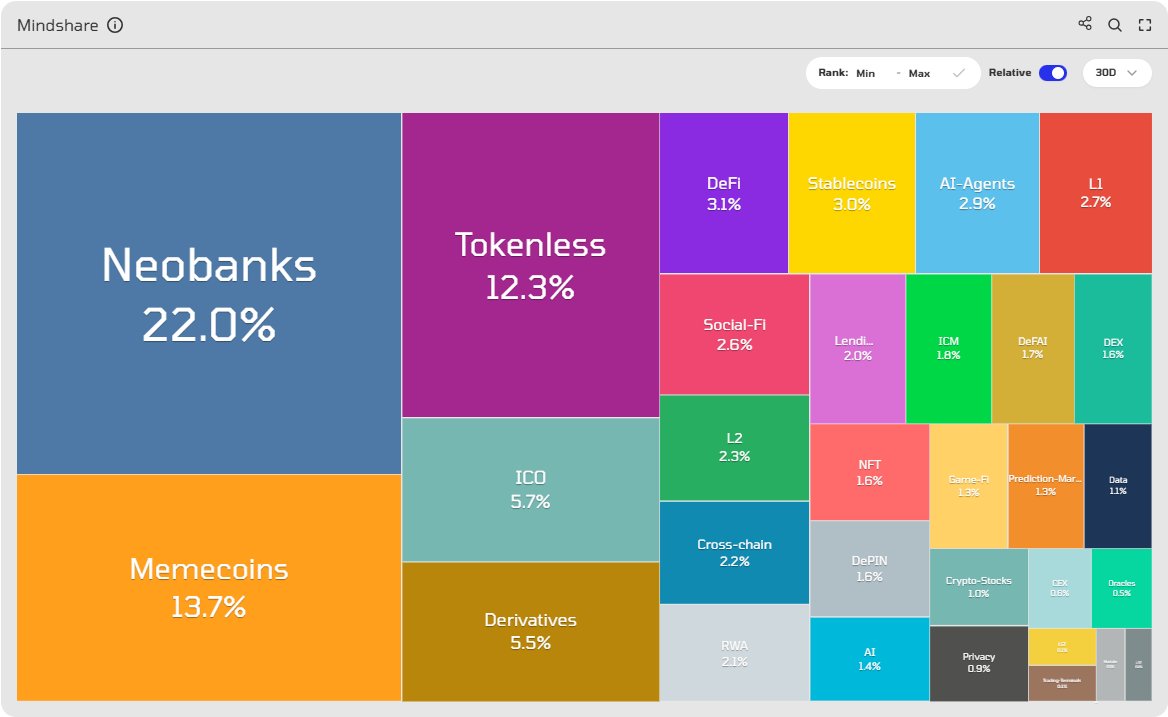Focus the Rank Min input field
This screenshot has height=717, width=1168.
pos(872,73)
